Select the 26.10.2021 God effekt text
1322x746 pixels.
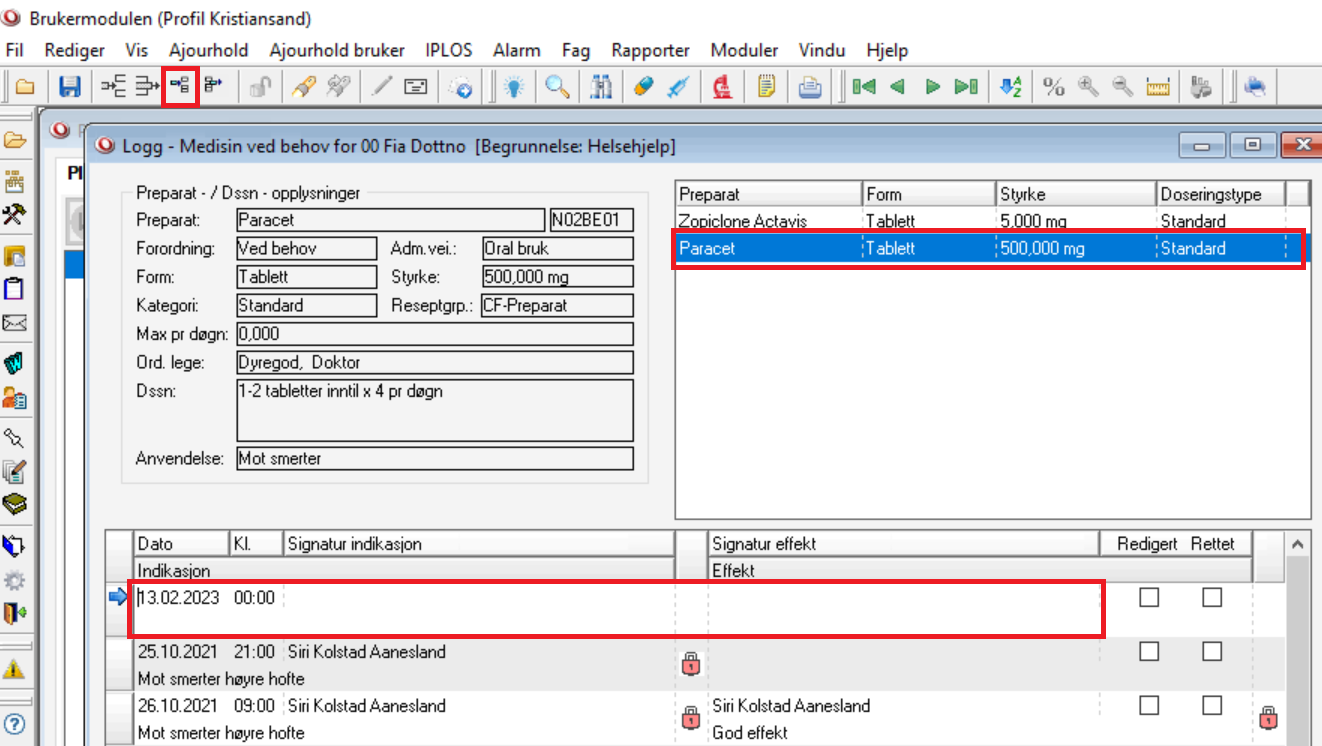(x=750, y=732)
